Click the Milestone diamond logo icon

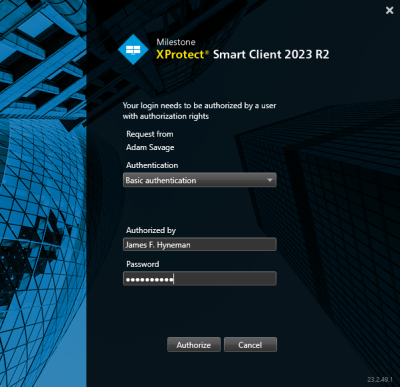[x=133, y=50]
